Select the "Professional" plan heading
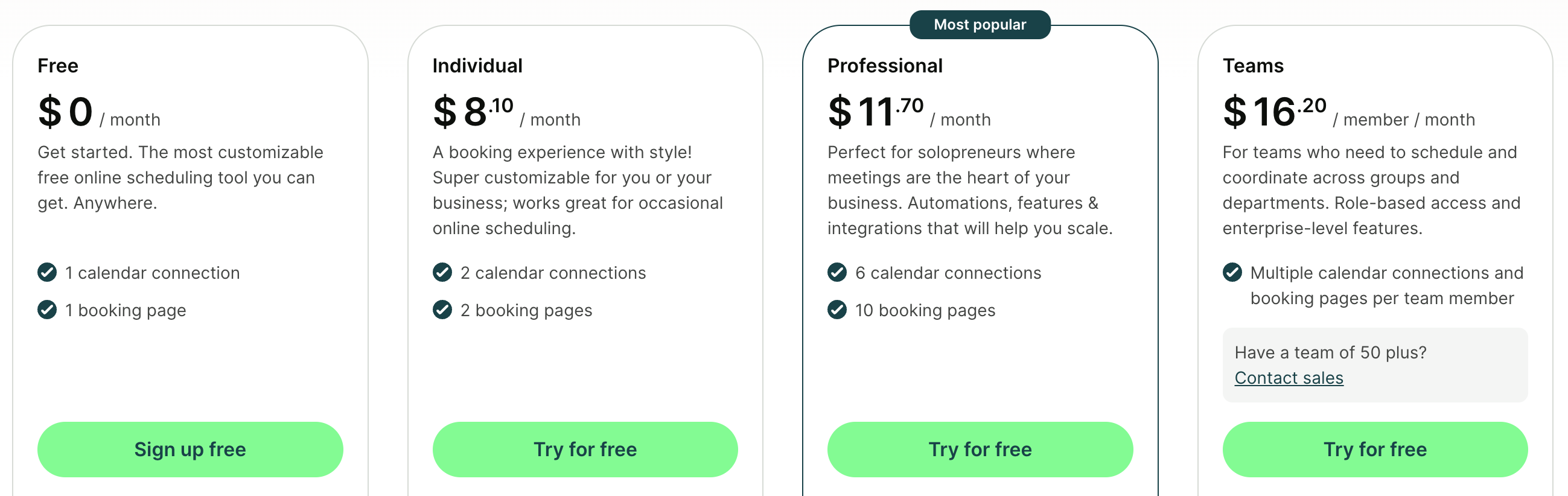Screen dimensions: 1568x496 [x=885, y=66]
